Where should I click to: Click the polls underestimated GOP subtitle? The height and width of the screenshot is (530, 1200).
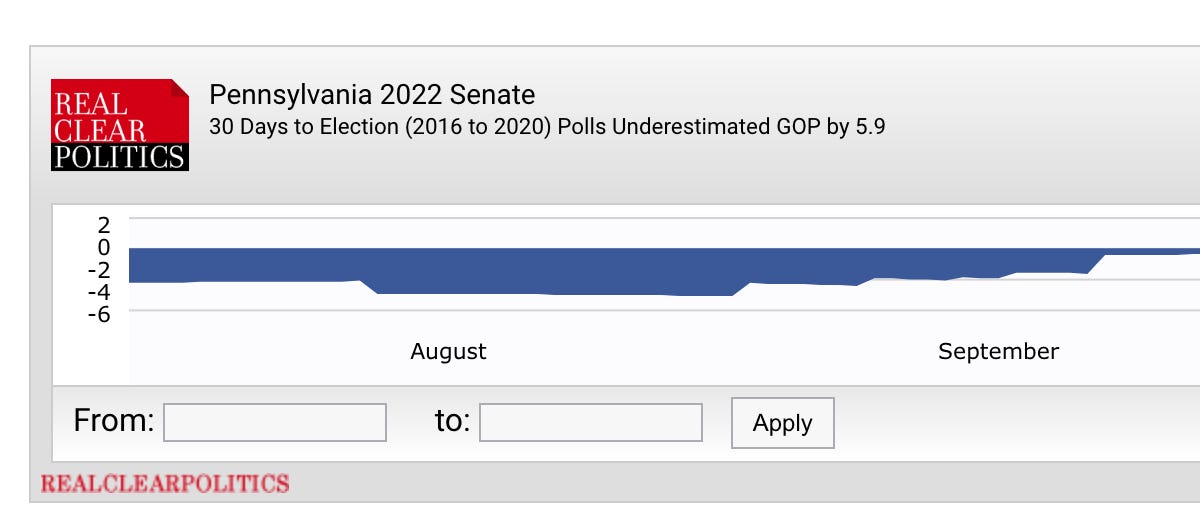[x=547, y=127]
